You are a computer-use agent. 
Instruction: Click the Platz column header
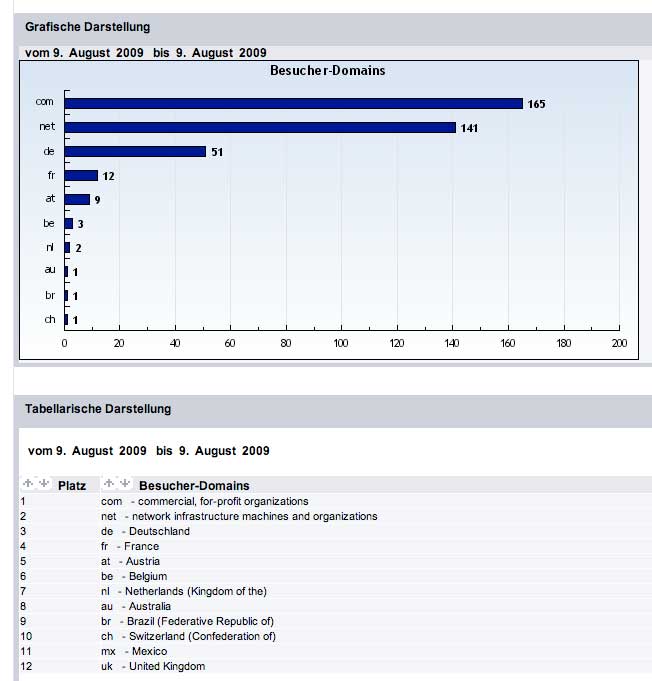[x=72, y=486]
